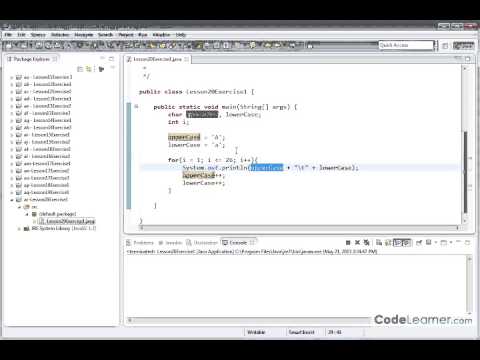
Task: Toggle Show Console on Standard Error
Action: point(407,243)
